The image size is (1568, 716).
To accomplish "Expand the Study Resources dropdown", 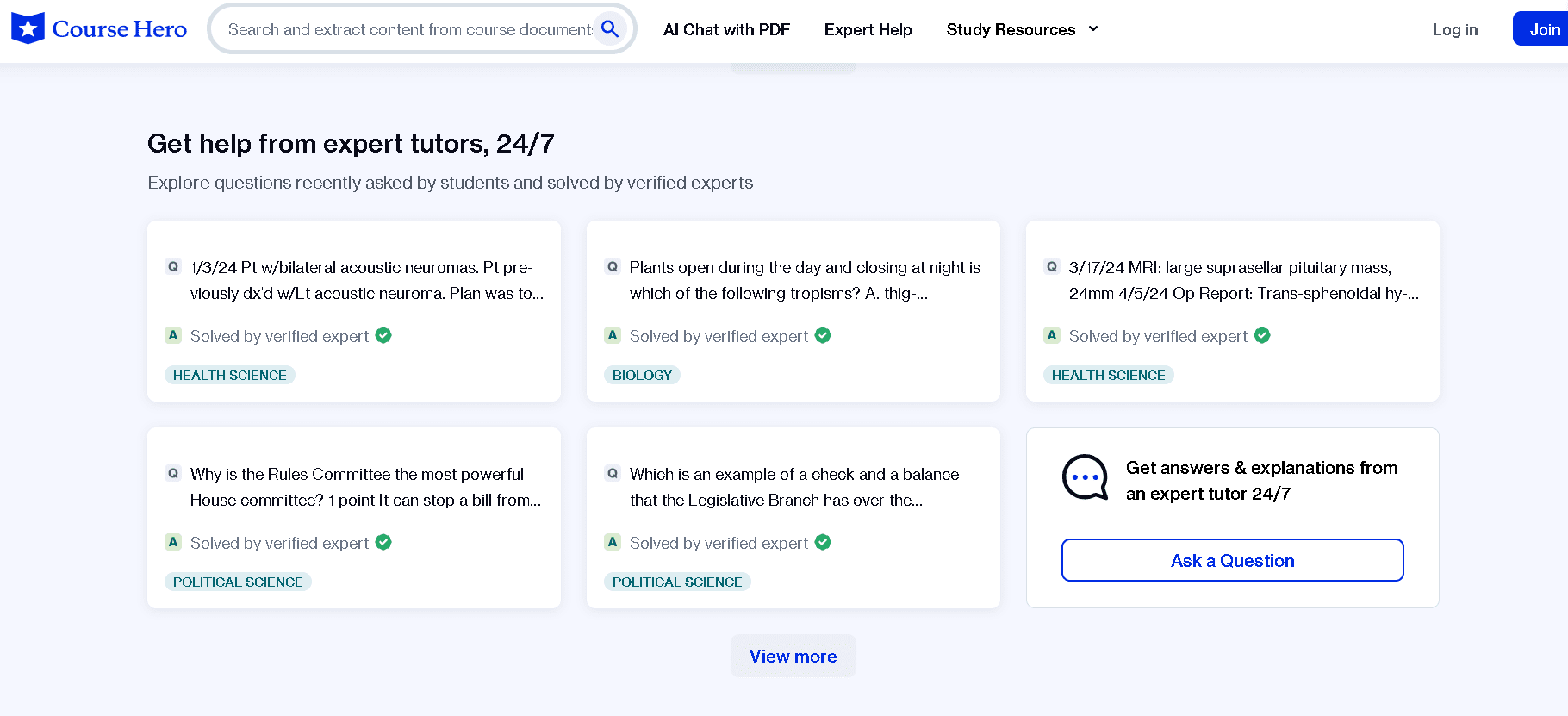I will pos(1010,29).
